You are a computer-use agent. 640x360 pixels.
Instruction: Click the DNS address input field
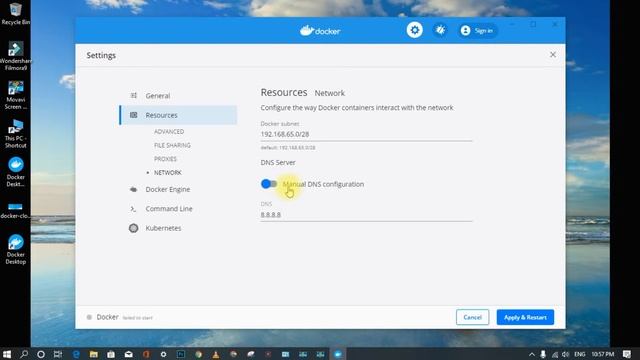(366, 215)
